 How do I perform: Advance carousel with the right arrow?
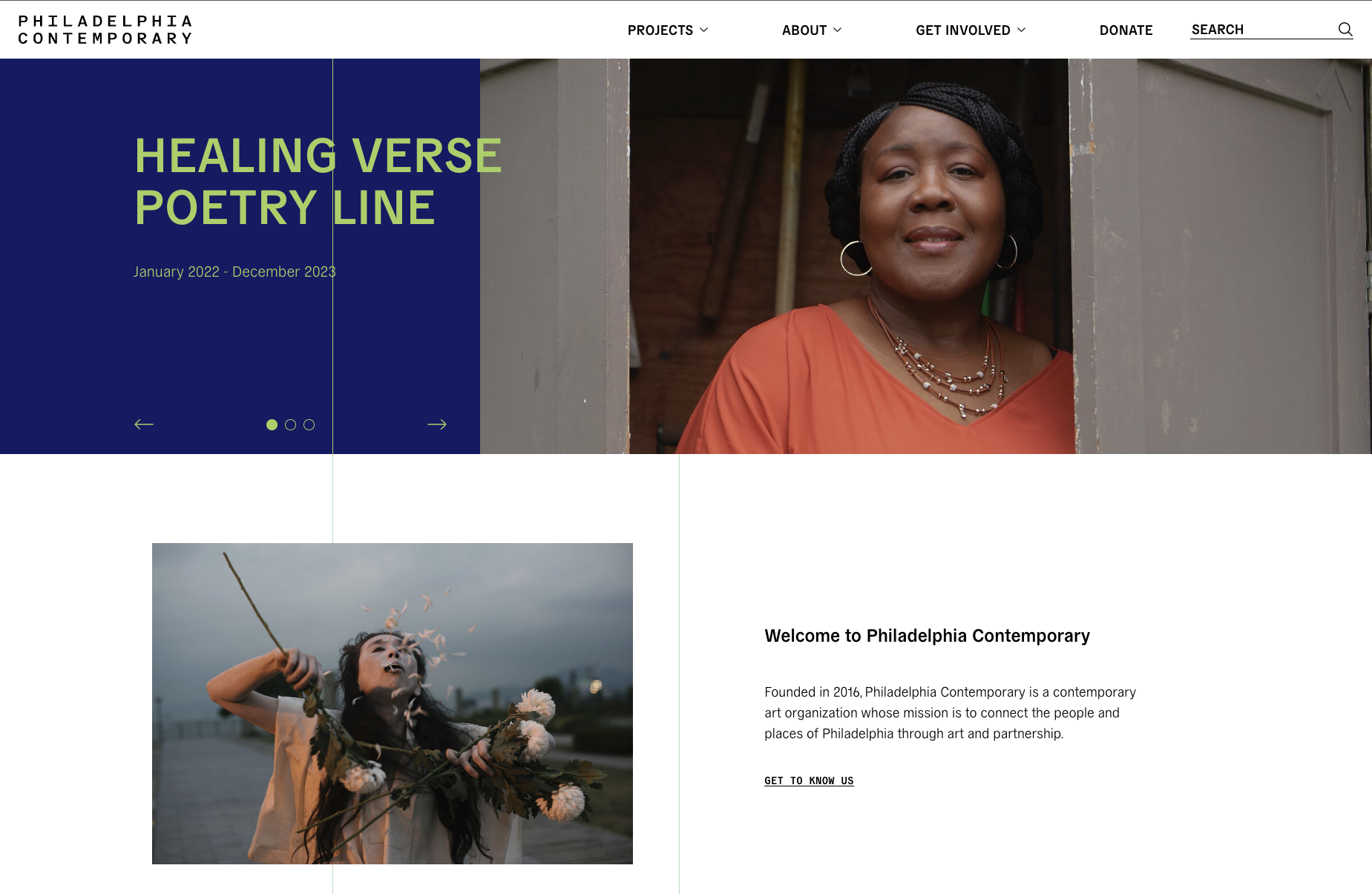(x=437, y=424)
